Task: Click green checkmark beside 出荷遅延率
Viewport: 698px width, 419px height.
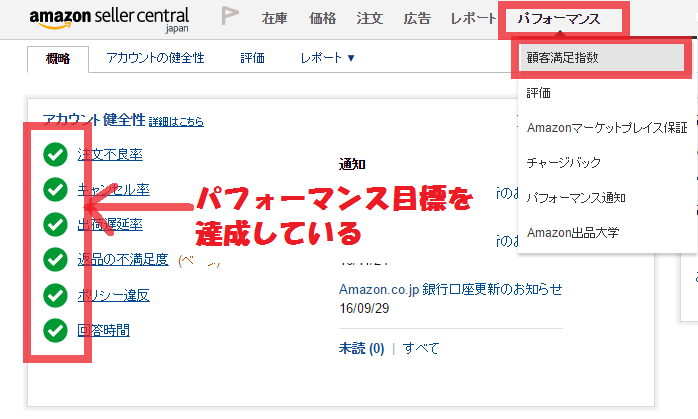Action: 55,224
